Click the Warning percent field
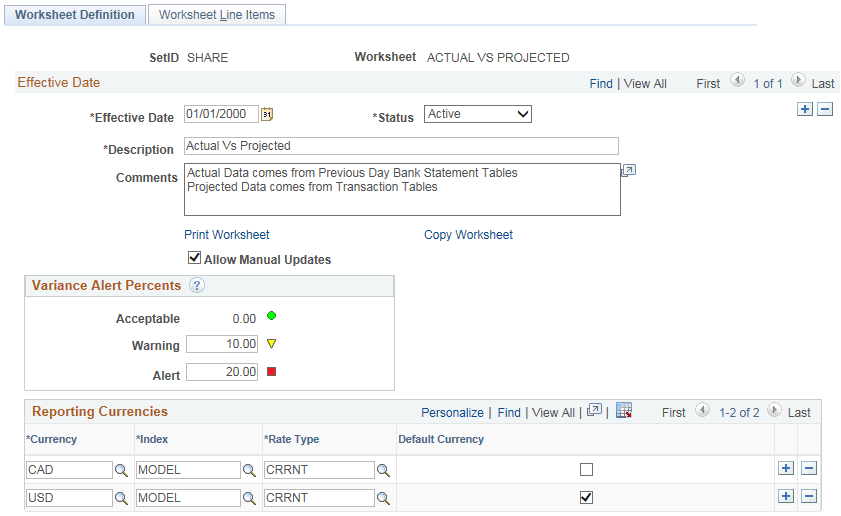This screenshot has width=841, height=516. click(222, 344)
